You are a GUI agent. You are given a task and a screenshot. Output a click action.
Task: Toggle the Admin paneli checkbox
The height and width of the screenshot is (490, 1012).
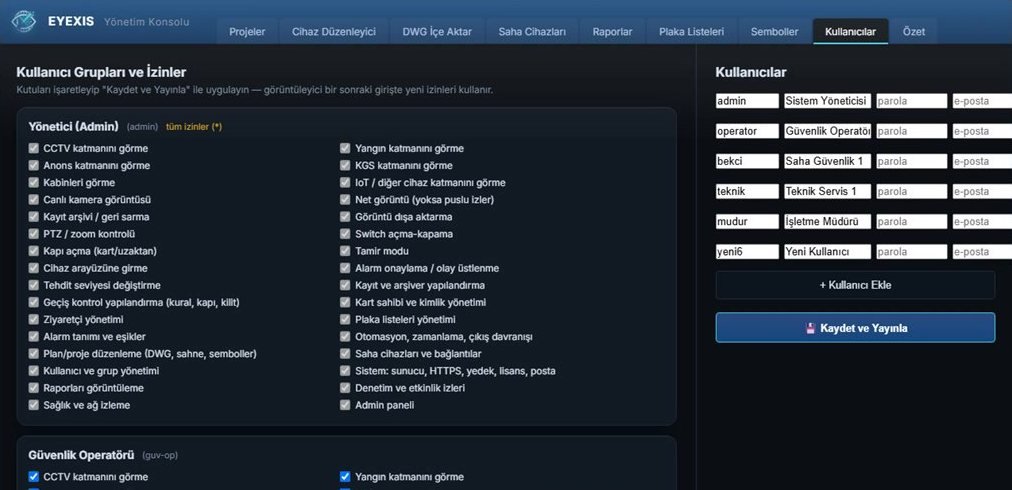coord(345,405)
